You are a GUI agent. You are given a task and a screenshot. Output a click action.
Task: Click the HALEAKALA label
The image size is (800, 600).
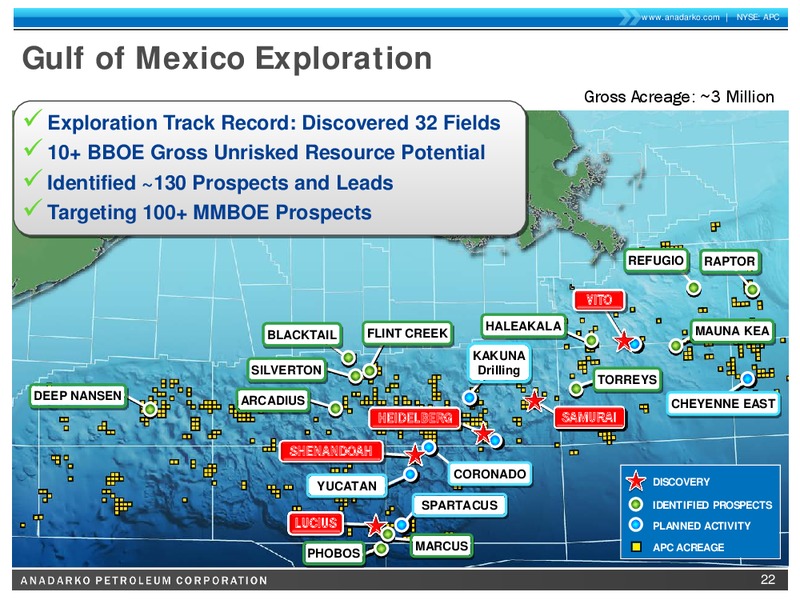point(523,326)
